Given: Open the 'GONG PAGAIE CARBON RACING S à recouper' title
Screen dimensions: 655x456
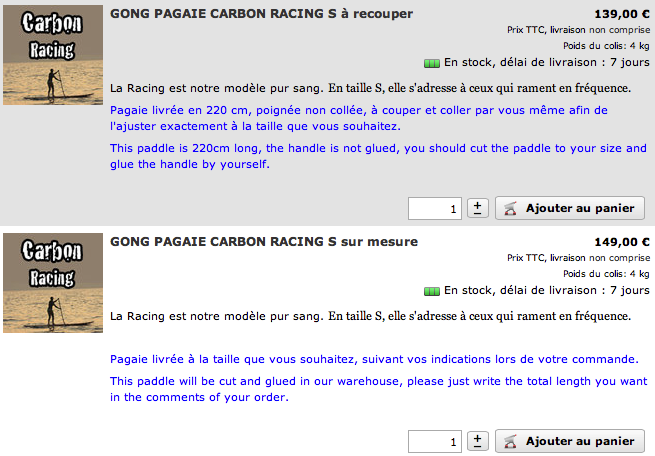Looking at the screenshot, I should coord(261,14).
